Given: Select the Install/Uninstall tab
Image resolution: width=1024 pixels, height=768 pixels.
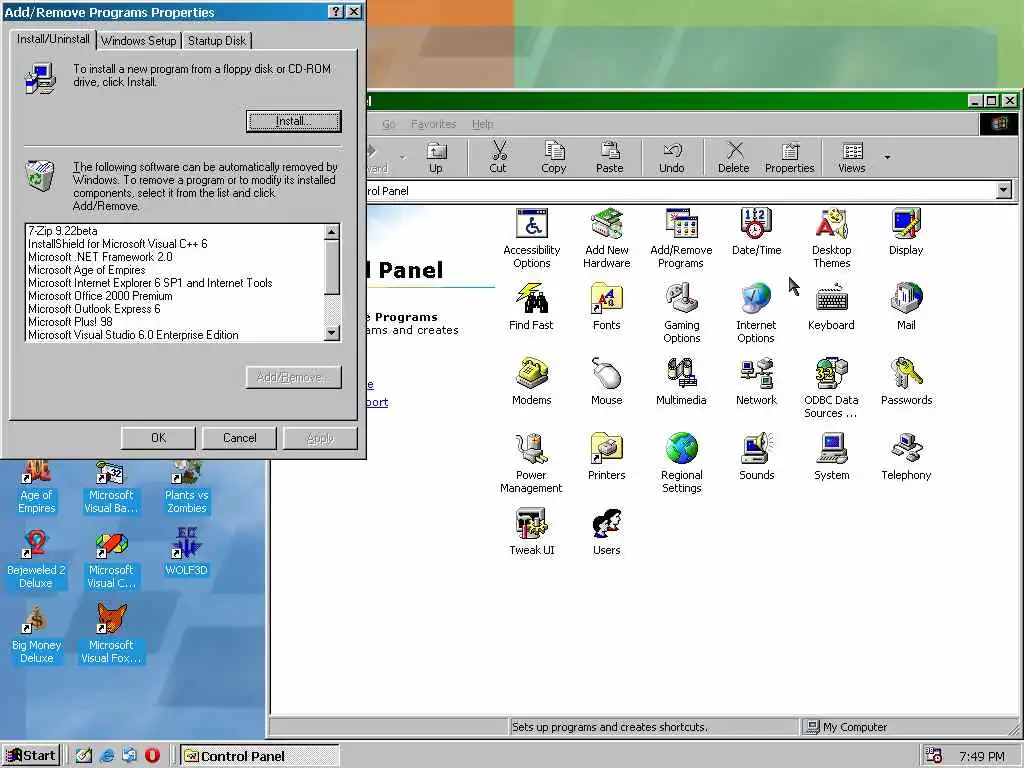Looking at the screenshot, I should [53, 39].
